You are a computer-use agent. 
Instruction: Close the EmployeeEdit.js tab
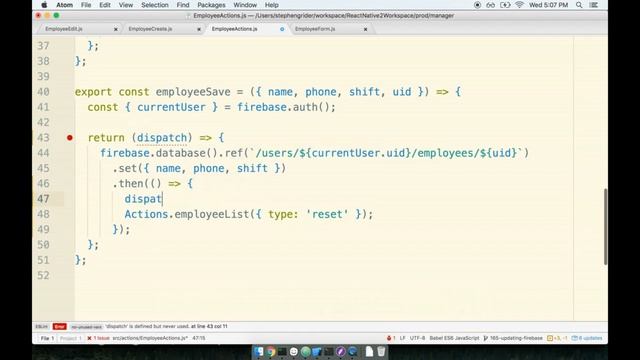click(x=116, y=29)
